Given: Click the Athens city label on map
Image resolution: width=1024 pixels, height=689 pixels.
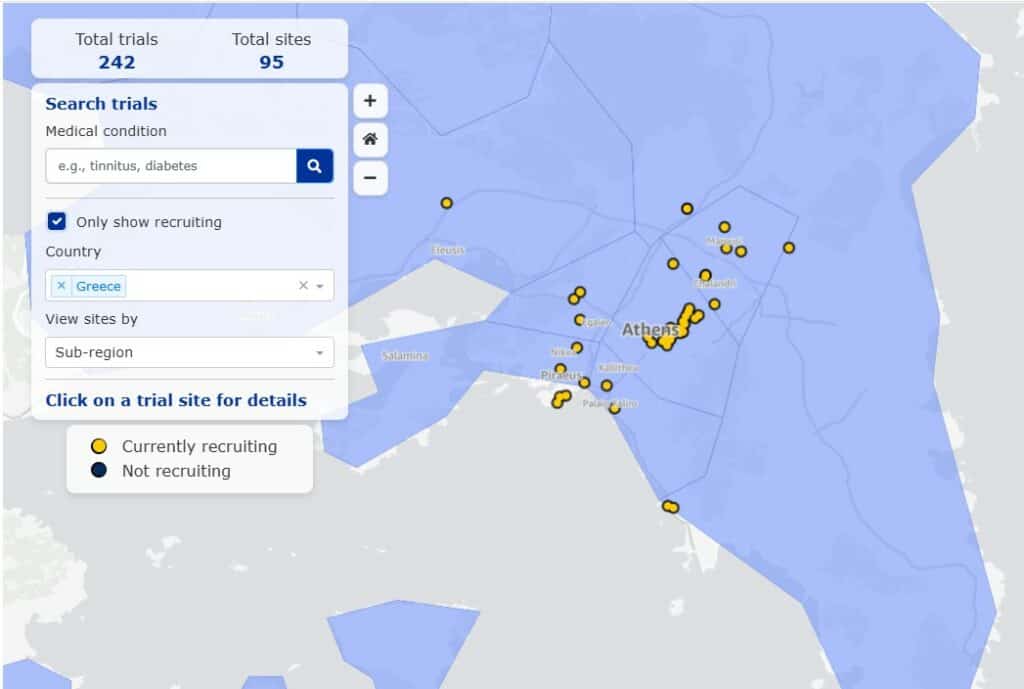Looking at the screenshot, I should (650, 329).
